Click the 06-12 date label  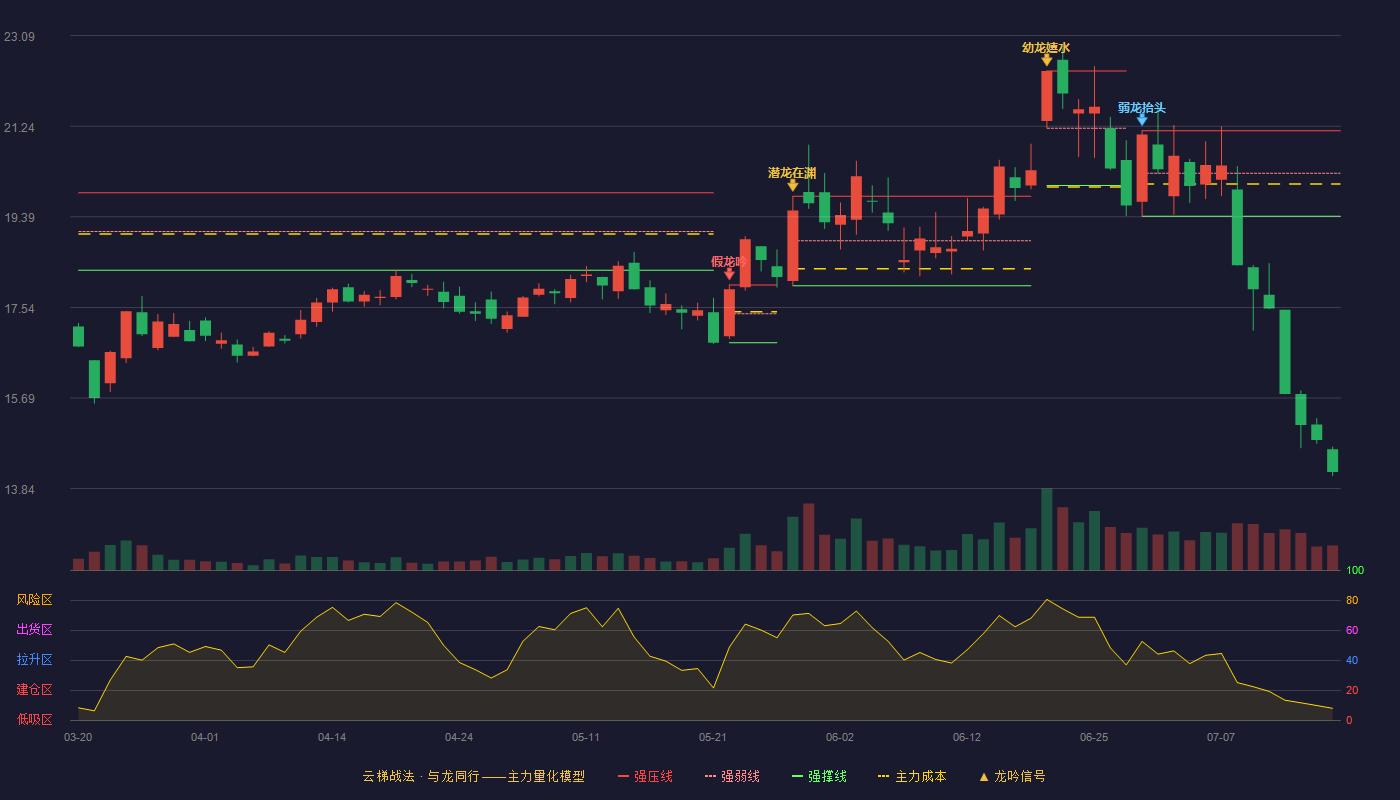click(x=967, y=737)
